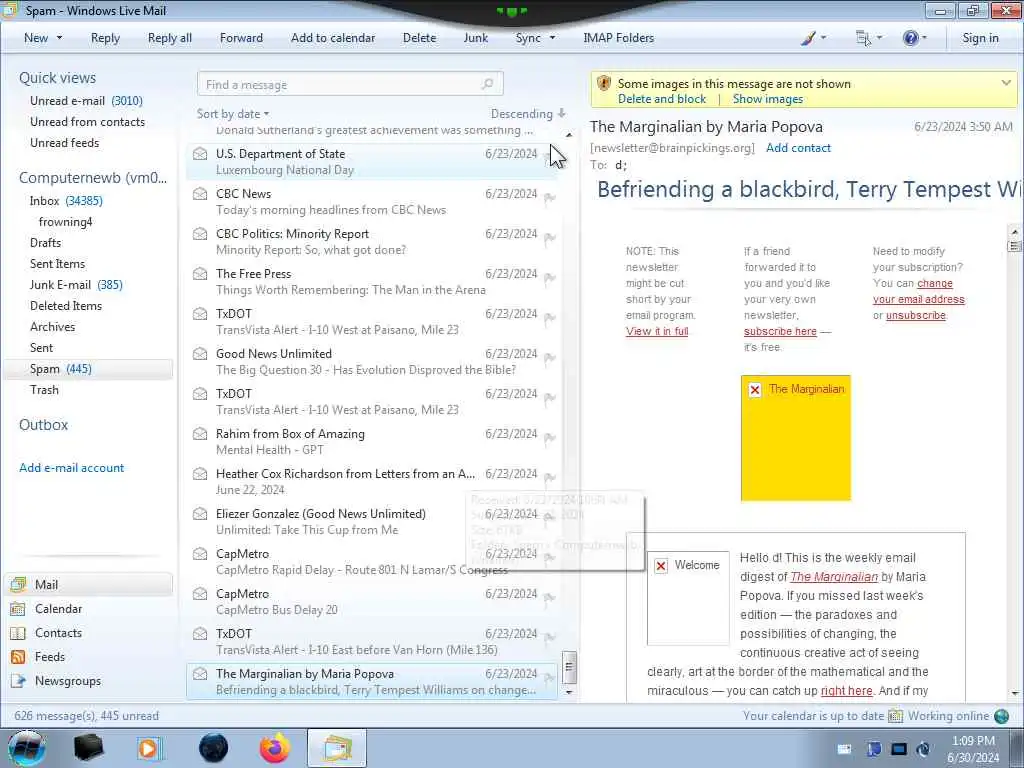The image size is (1024, 768).
Task: Toggle flag on Good News Unlimited message
Action: point(550,357)
